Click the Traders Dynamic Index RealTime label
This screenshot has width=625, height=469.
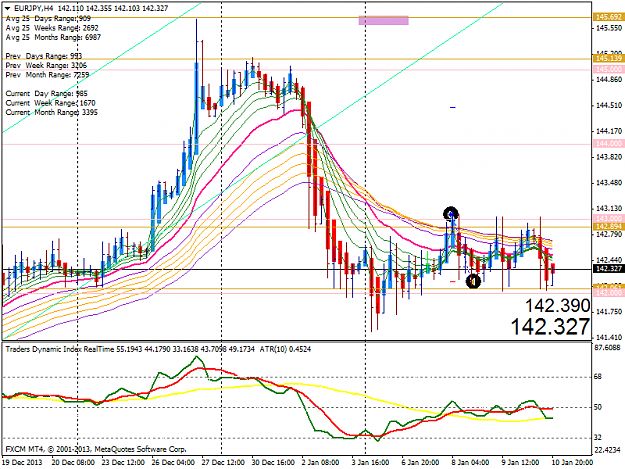point(60,349)
